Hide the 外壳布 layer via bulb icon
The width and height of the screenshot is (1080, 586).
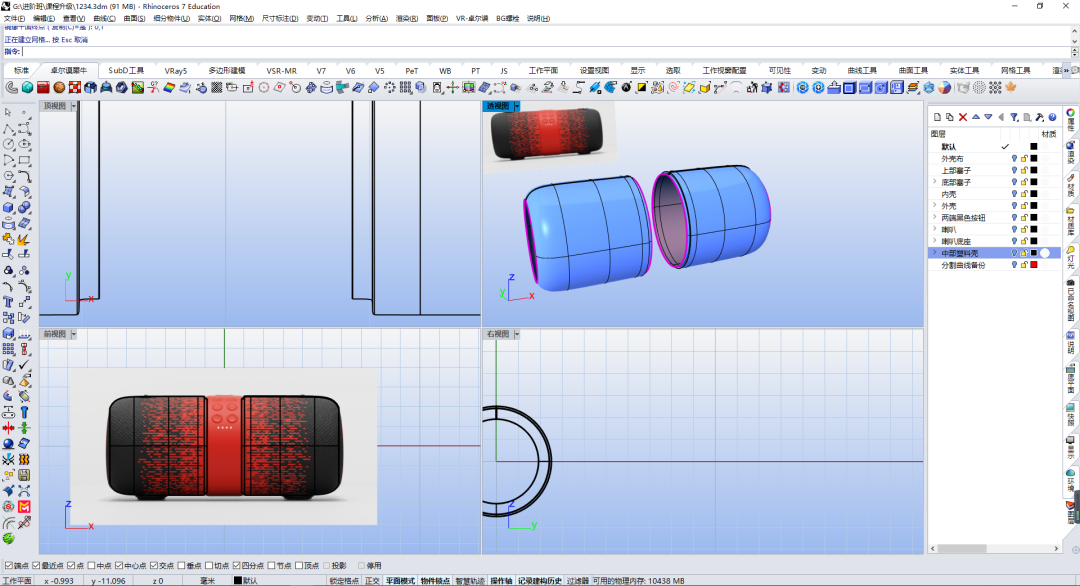coord(1014,158)
